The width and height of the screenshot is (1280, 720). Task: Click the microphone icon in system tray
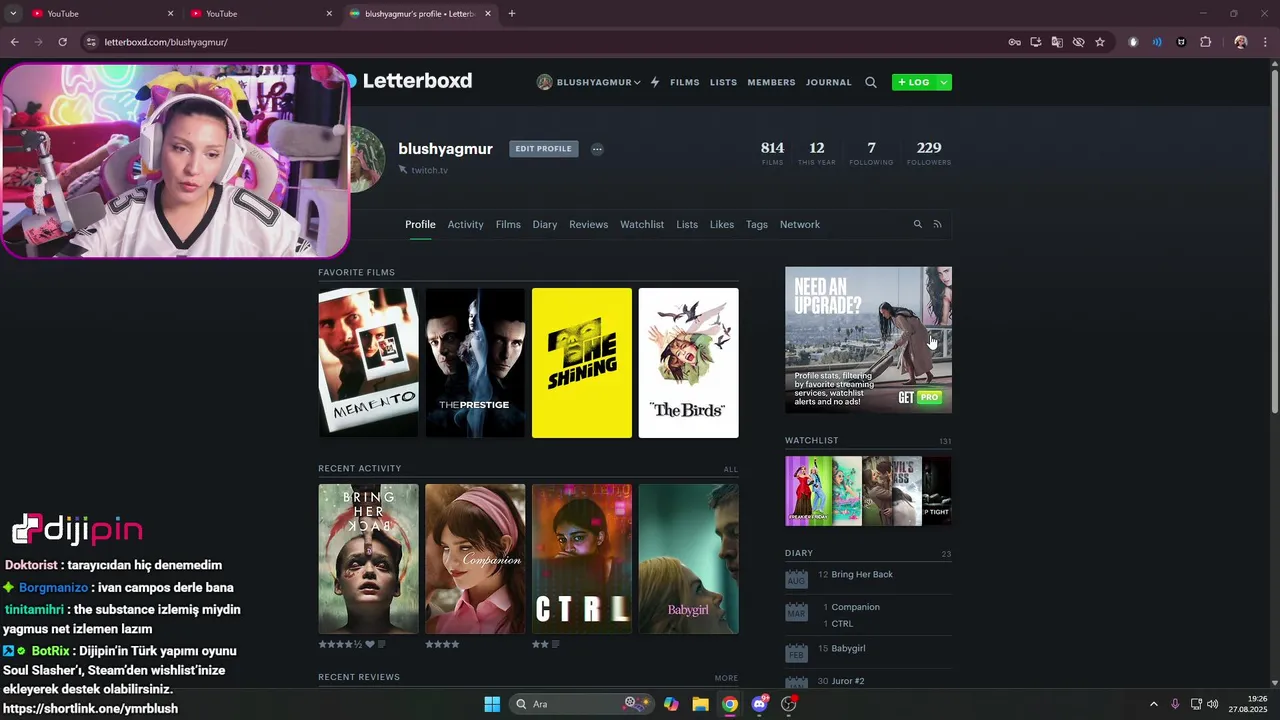click(x=1175, y=704)
